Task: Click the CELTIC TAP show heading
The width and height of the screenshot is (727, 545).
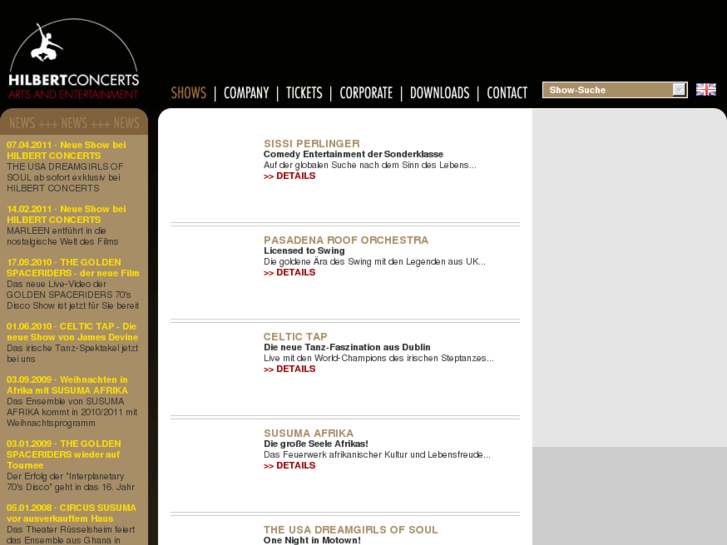Action: tap(295, 336)
